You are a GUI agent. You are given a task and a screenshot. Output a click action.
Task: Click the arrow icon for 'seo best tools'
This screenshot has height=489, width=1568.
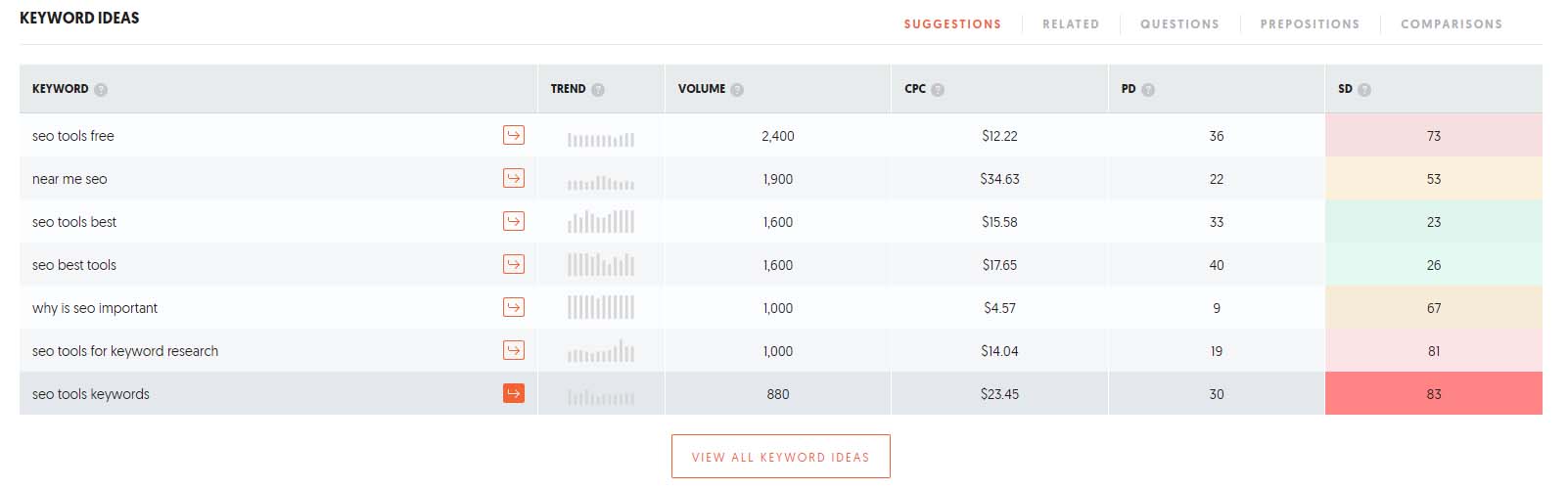click(x=514, y=264)
